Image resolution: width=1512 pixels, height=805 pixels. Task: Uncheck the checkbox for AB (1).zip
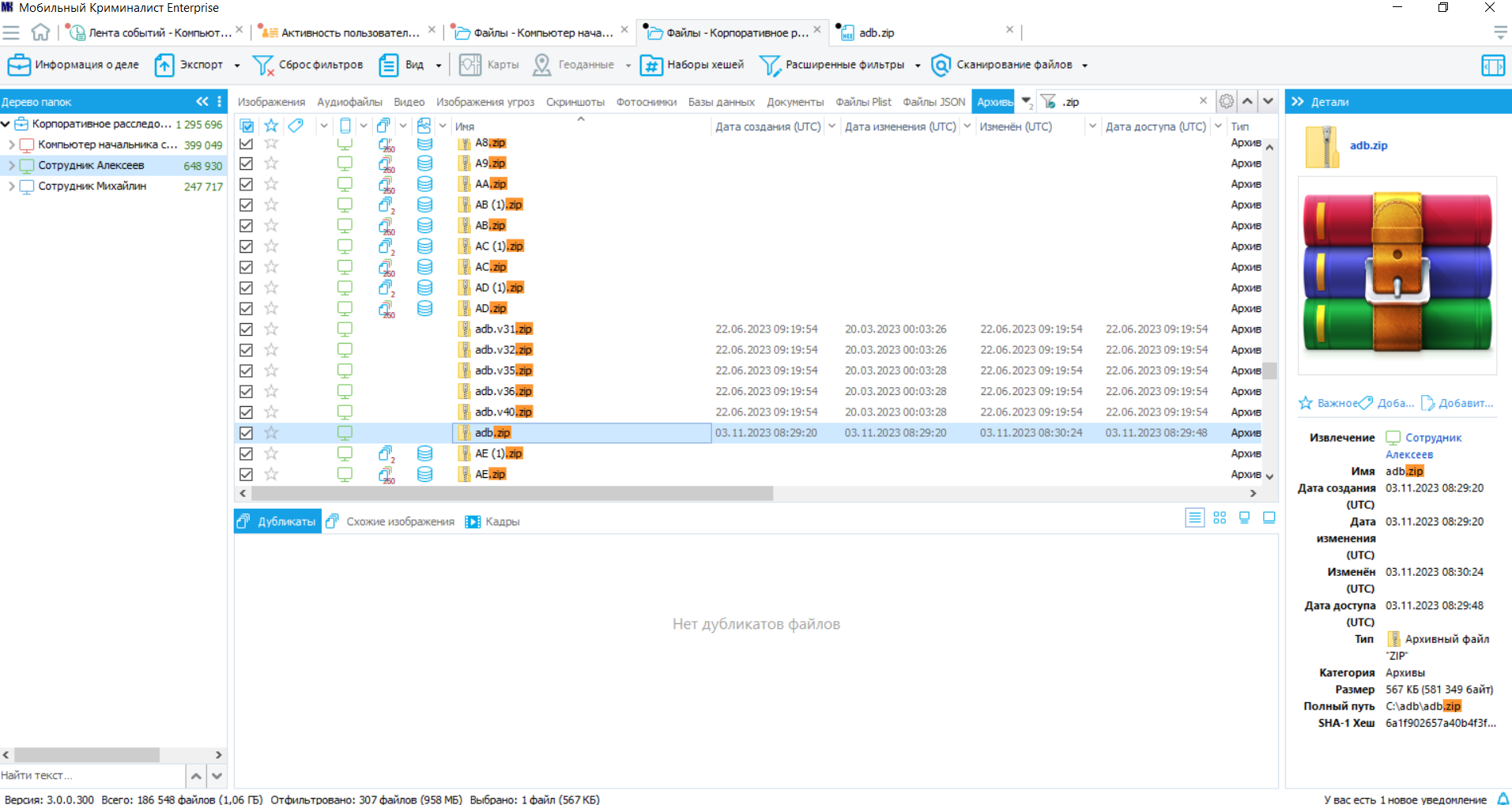click(x=247, y=205)
